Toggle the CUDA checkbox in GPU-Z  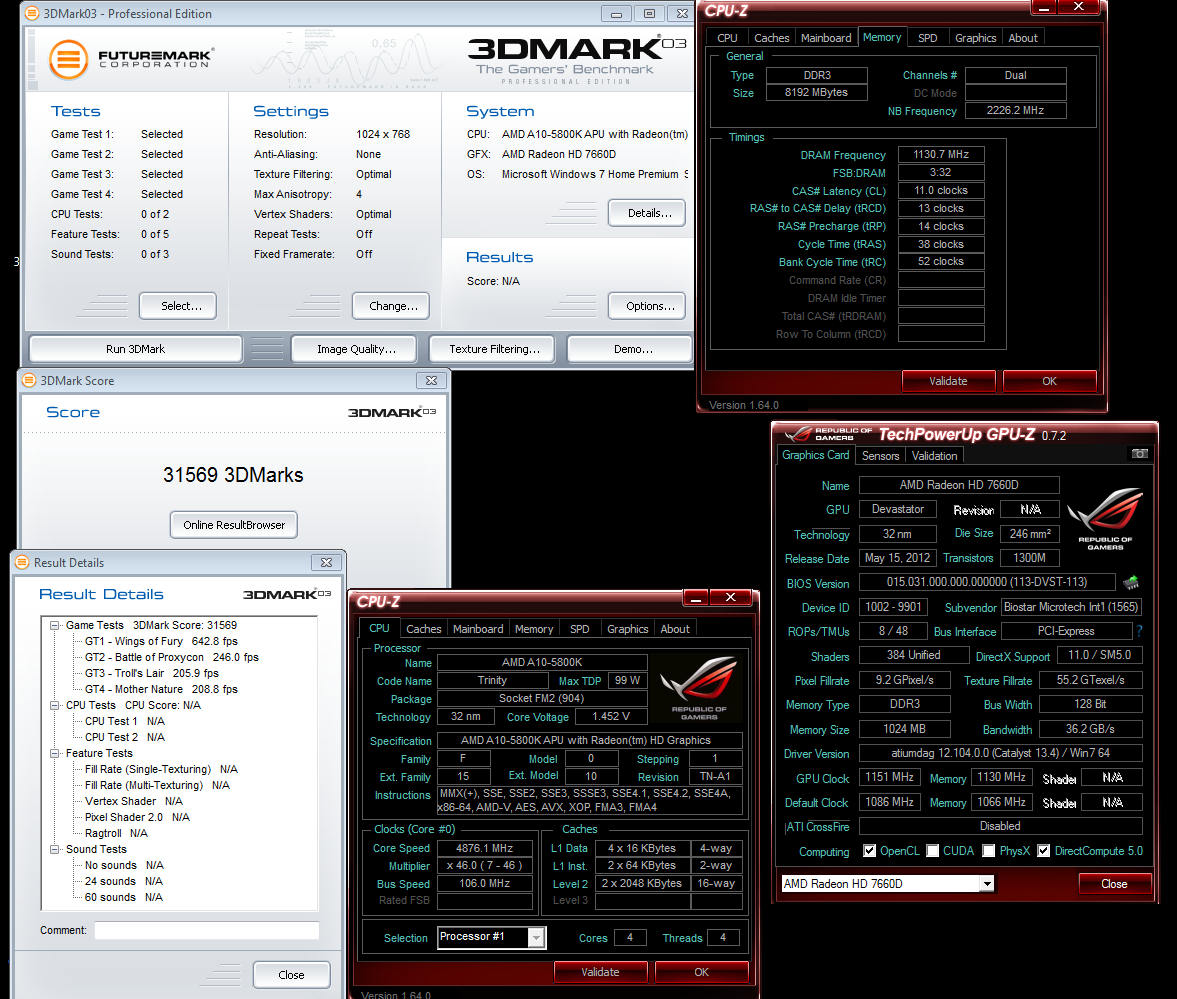(932, 850)
